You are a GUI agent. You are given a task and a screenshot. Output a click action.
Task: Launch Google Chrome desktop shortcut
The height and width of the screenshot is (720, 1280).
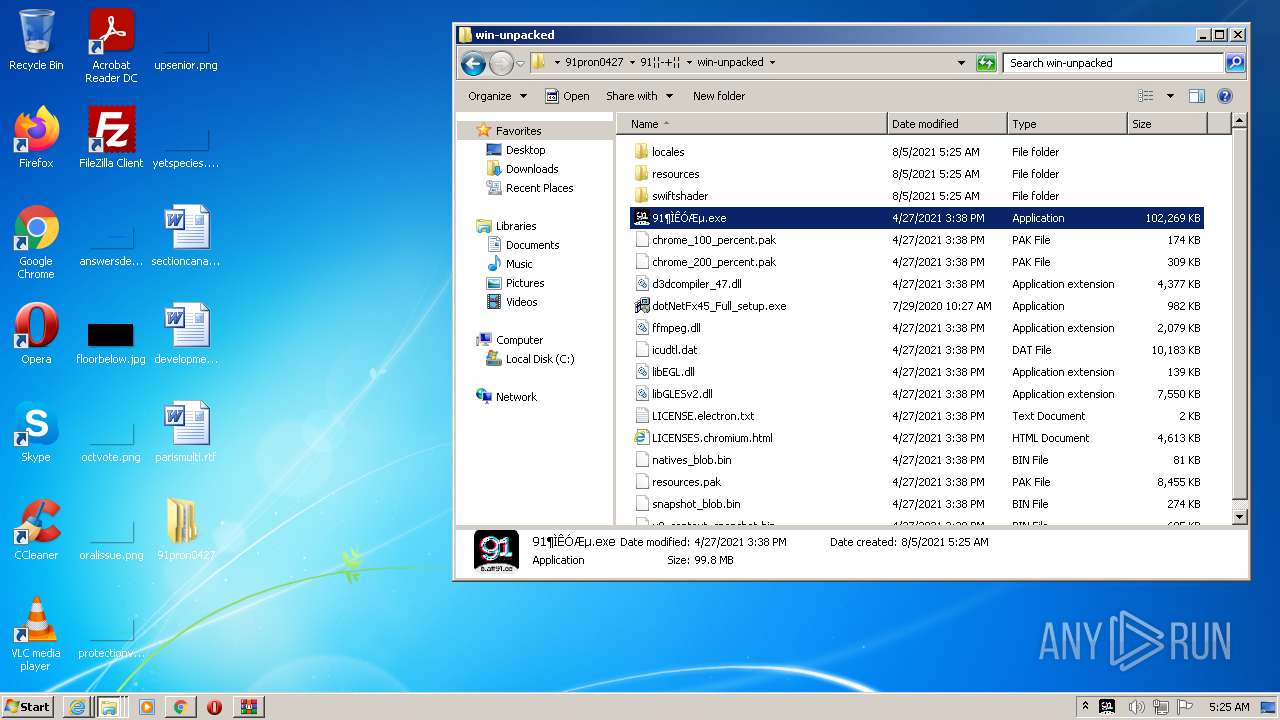click(x=36, y=242)
